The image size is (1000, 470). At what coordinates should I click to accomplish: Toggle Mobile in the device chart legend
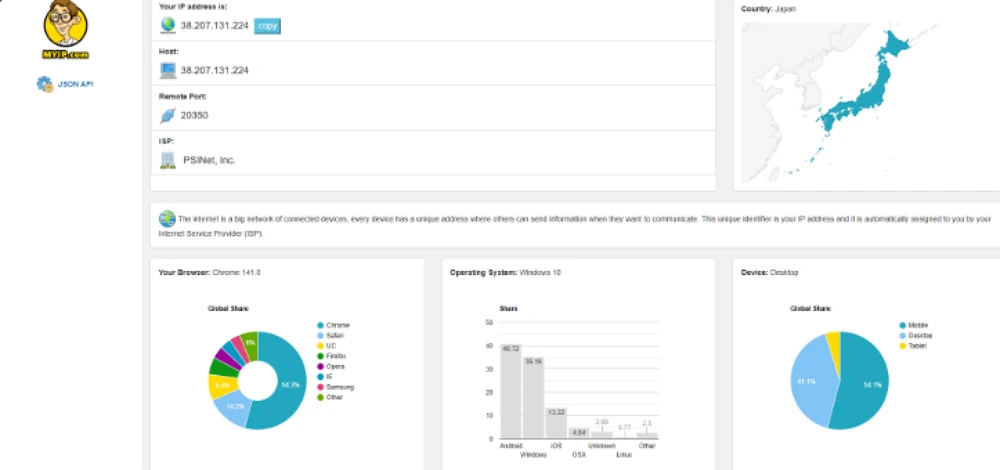[x=919, y=325]
